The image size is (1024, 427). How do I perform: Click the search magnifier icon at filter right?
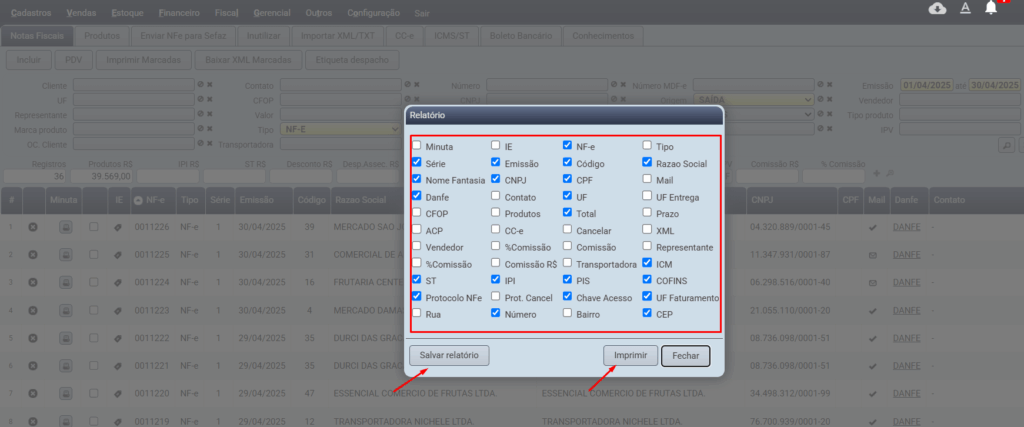(1006, 145)
